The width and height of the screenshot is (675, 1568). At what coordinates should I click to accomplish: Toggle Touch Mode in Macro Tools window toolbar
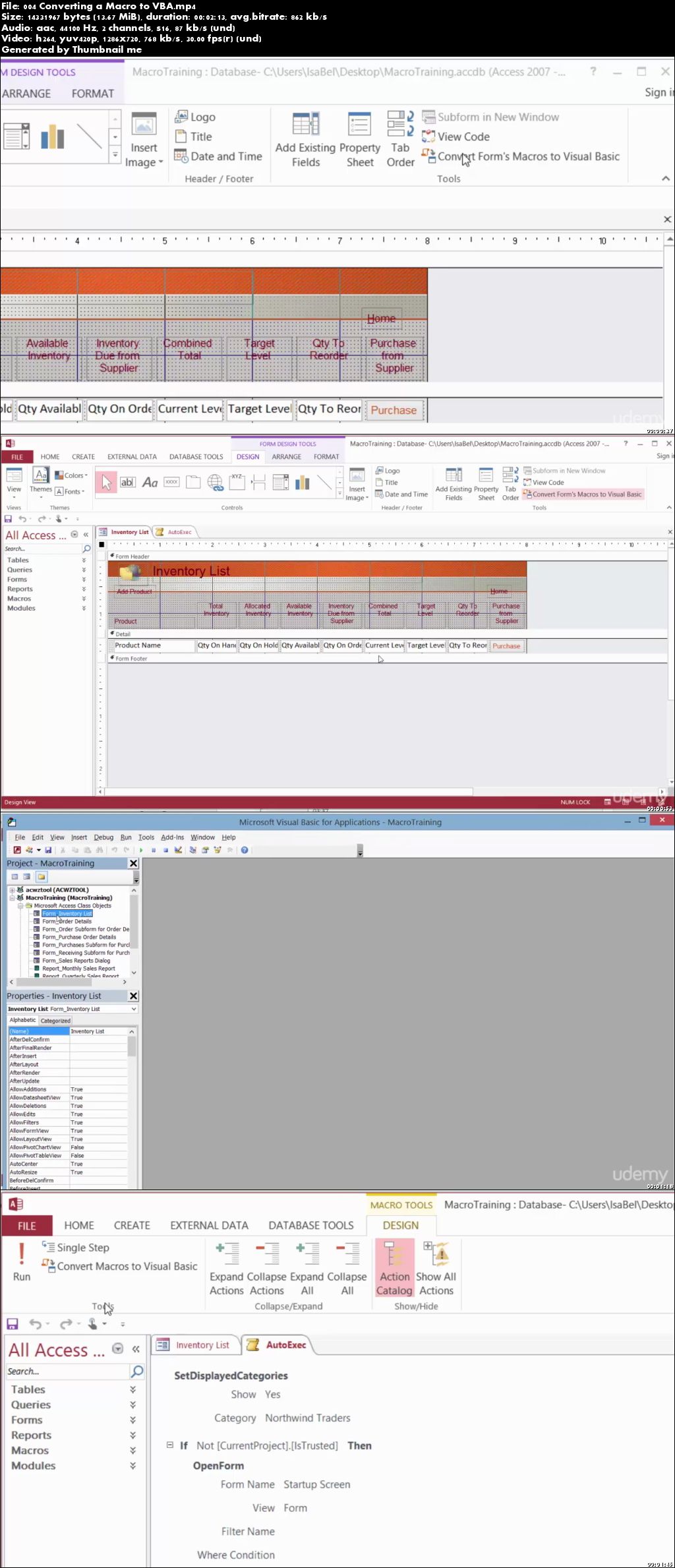[x=96, y=1323]
